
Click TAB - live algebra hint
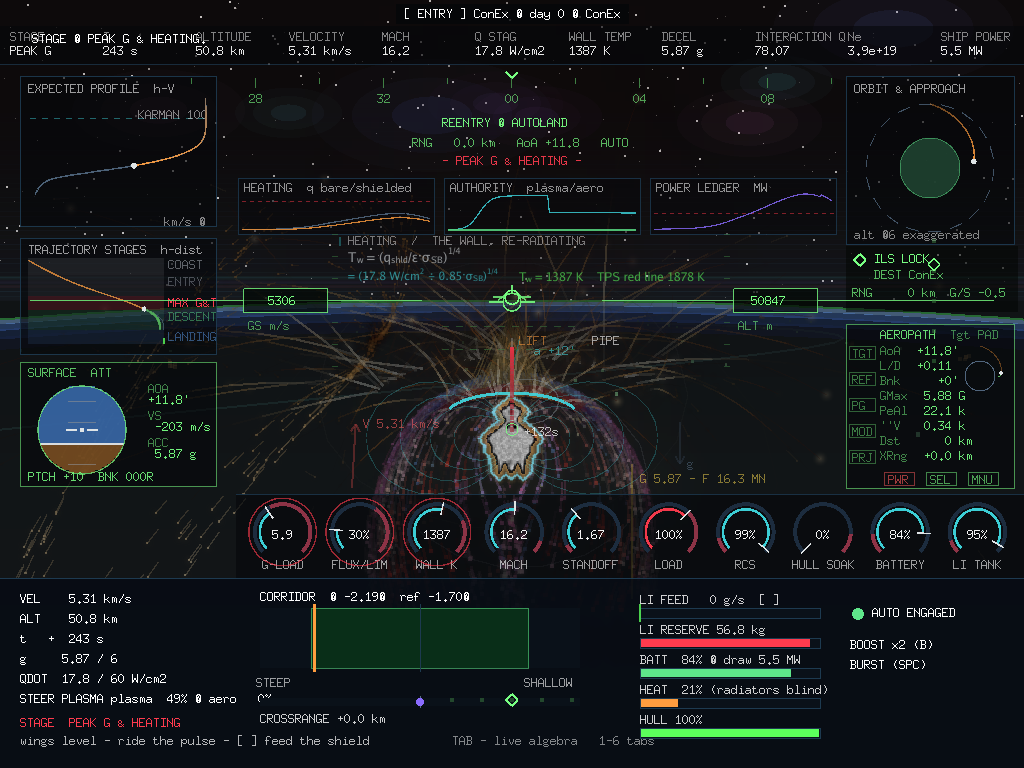pos(515,741)
